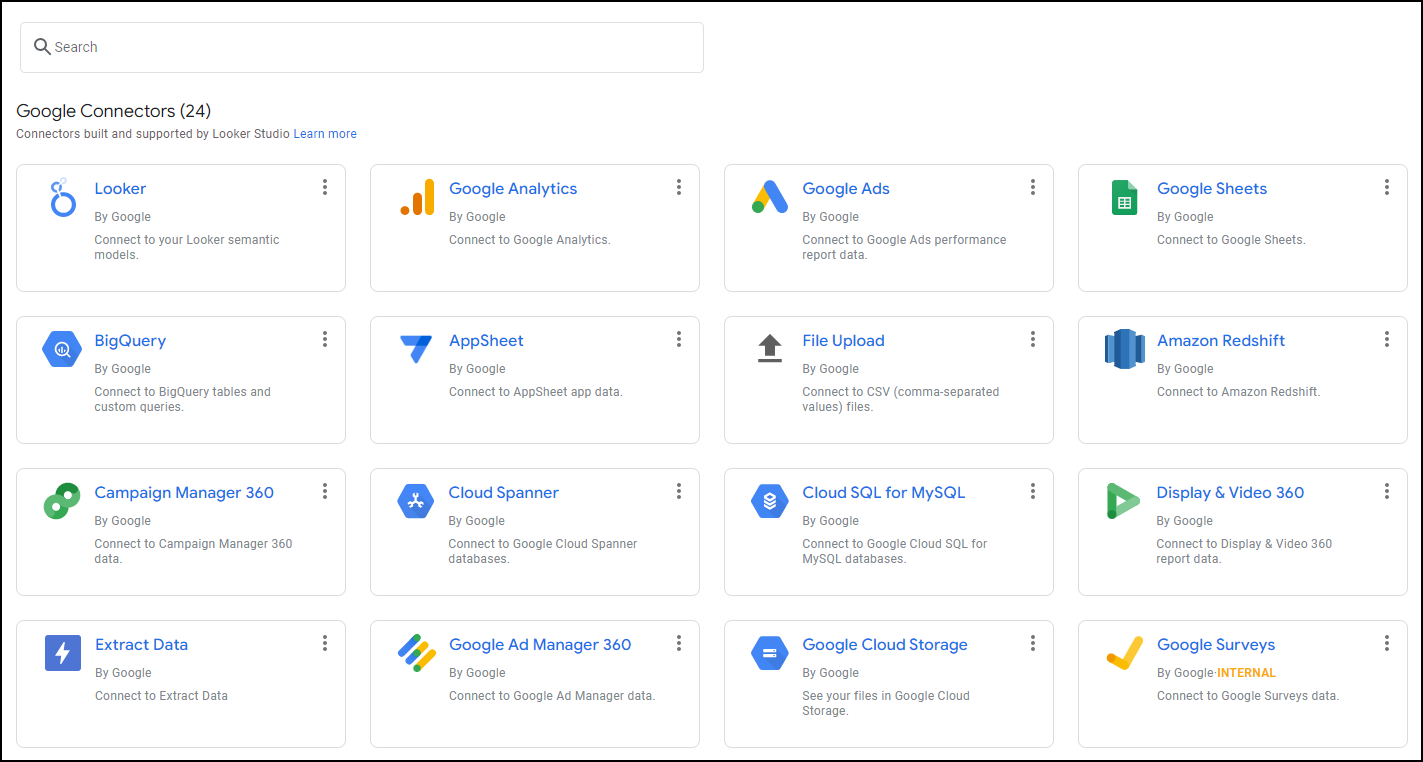Viewport: 1423px width, 762px height.
Task: Click the Google Ads logo icon
Action: [x=770, y=197]
